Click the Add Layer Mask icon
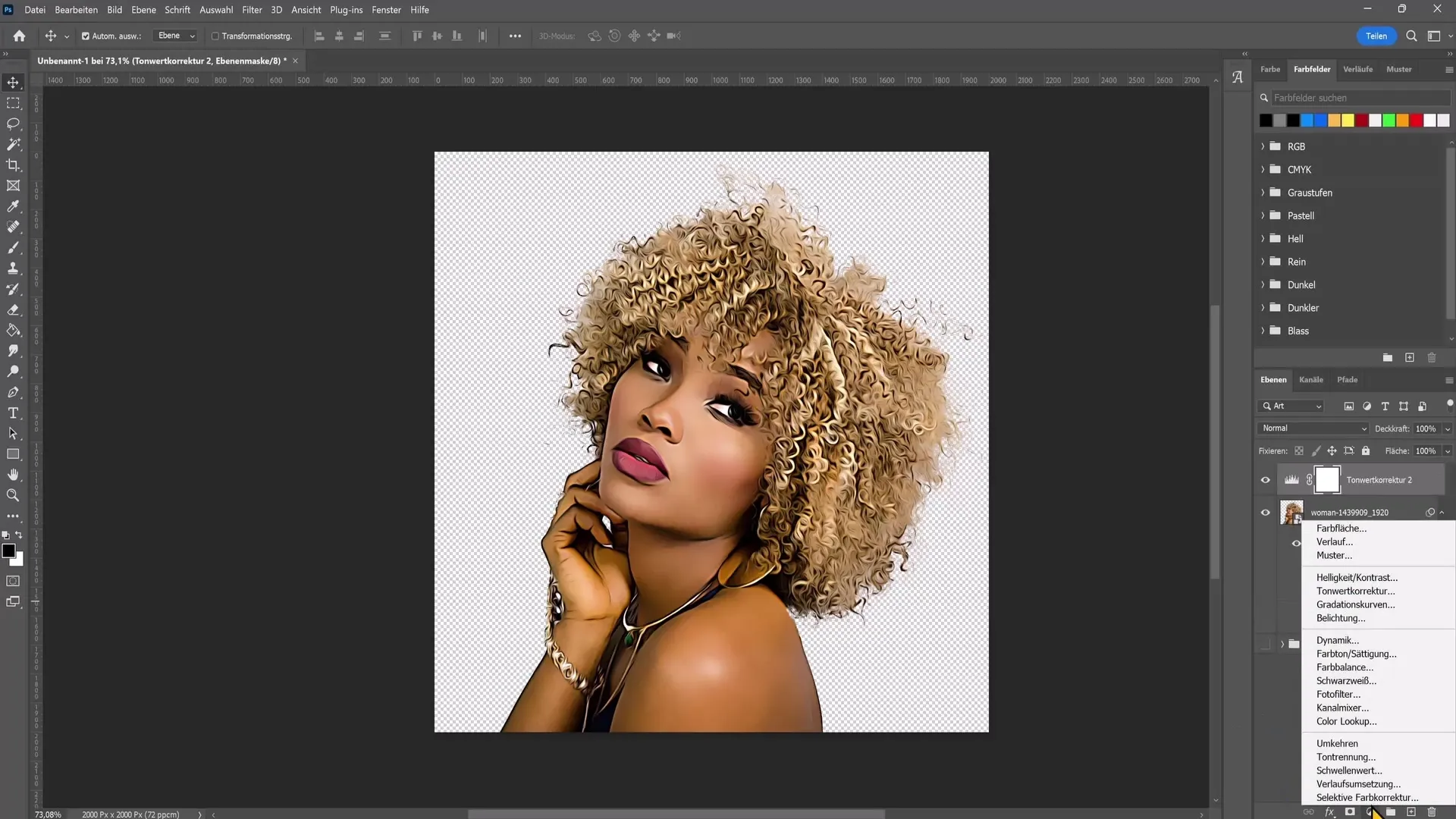 1351,812
